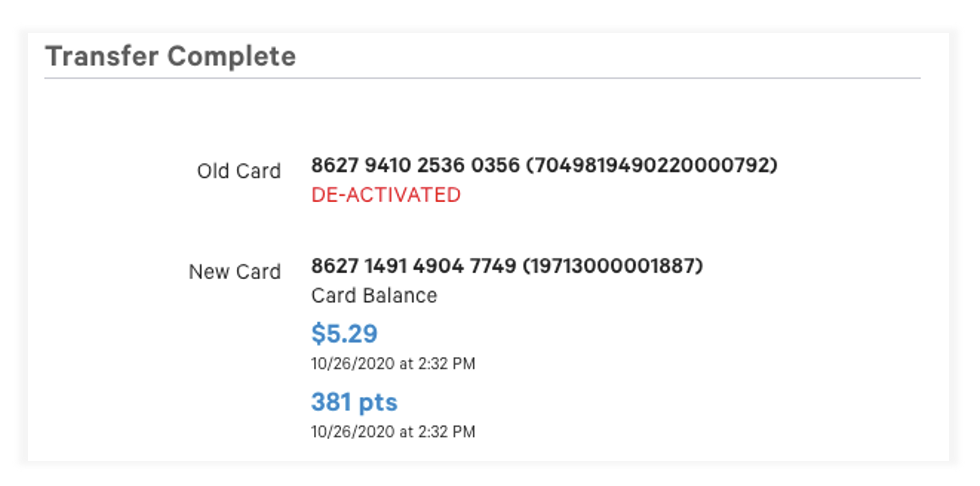Open the $5.29 balance amount

point(344,333)
